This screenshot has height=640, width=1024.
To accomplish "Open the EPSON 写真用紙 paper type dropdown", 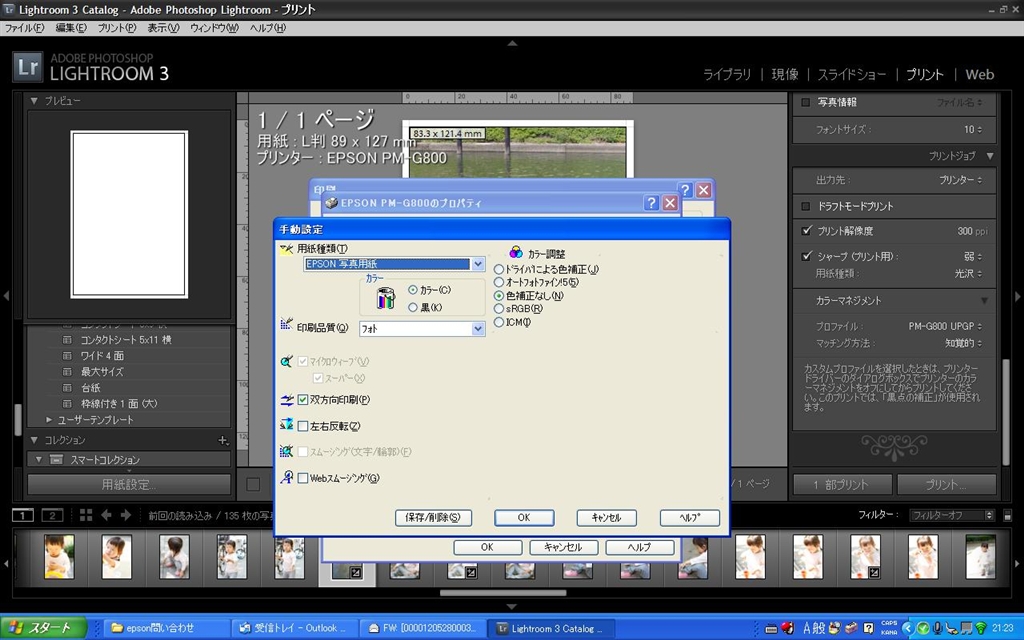I will [477, 264].
